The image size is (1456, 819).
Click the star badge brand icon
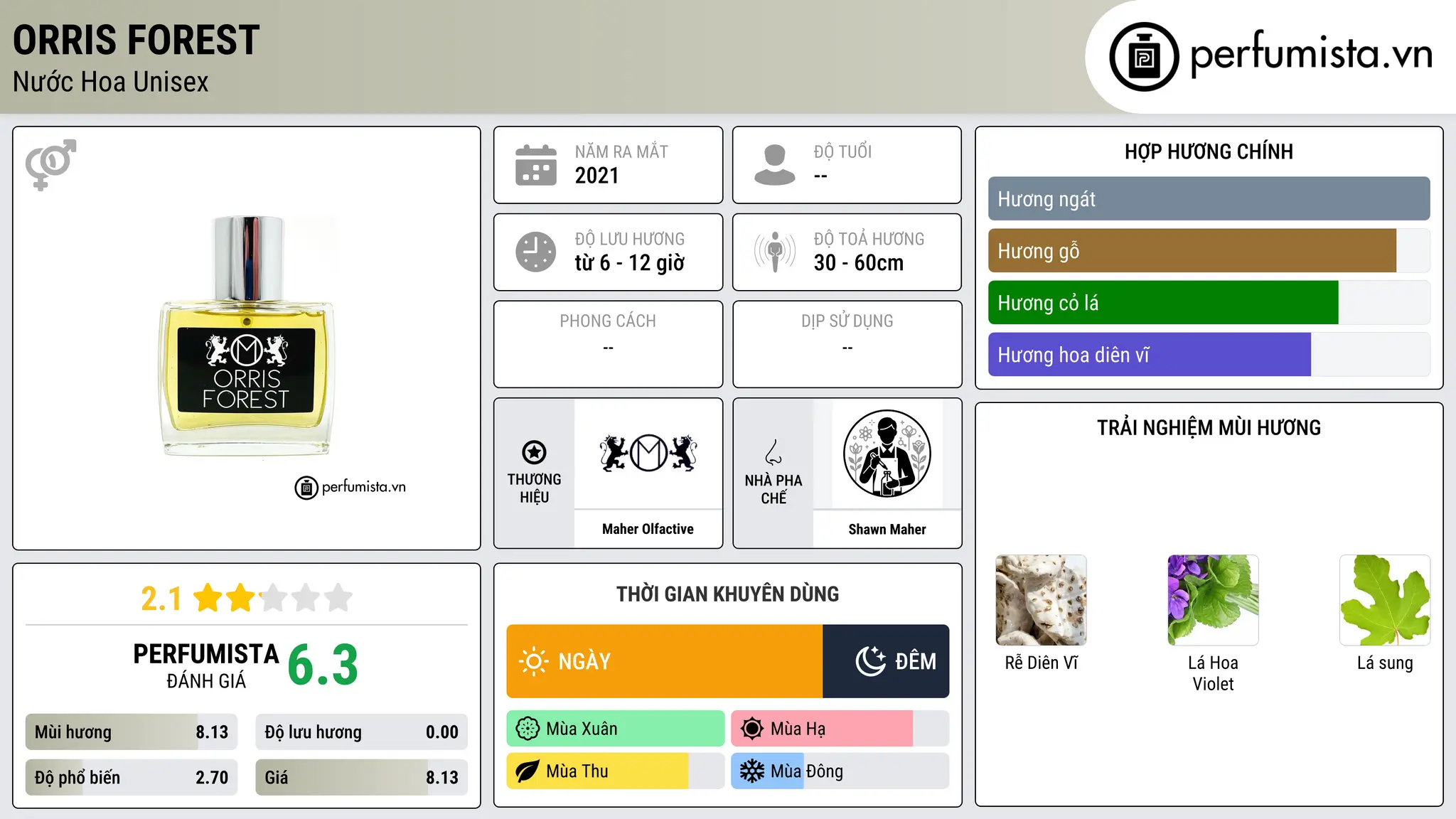[x=534, y=451]
